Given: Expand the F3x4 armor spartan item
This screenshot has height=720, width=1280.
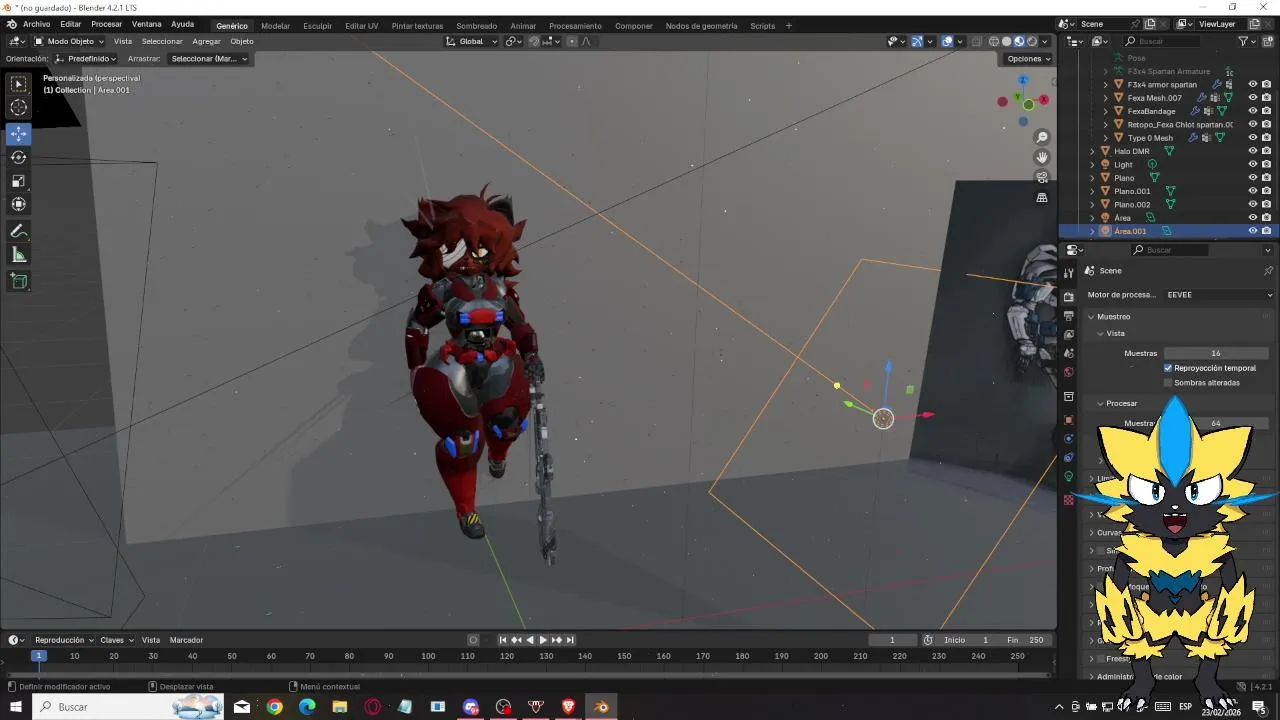Looking at the screenshot, I should pyautogui.click(x=1105, y=85).
